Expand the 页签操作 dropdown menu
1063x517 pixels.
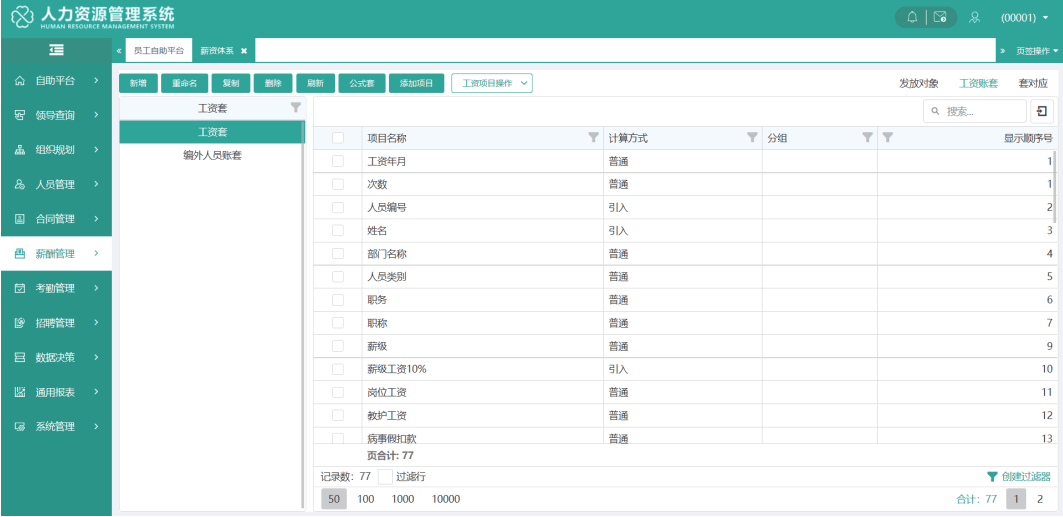[x=1037, y=50]
